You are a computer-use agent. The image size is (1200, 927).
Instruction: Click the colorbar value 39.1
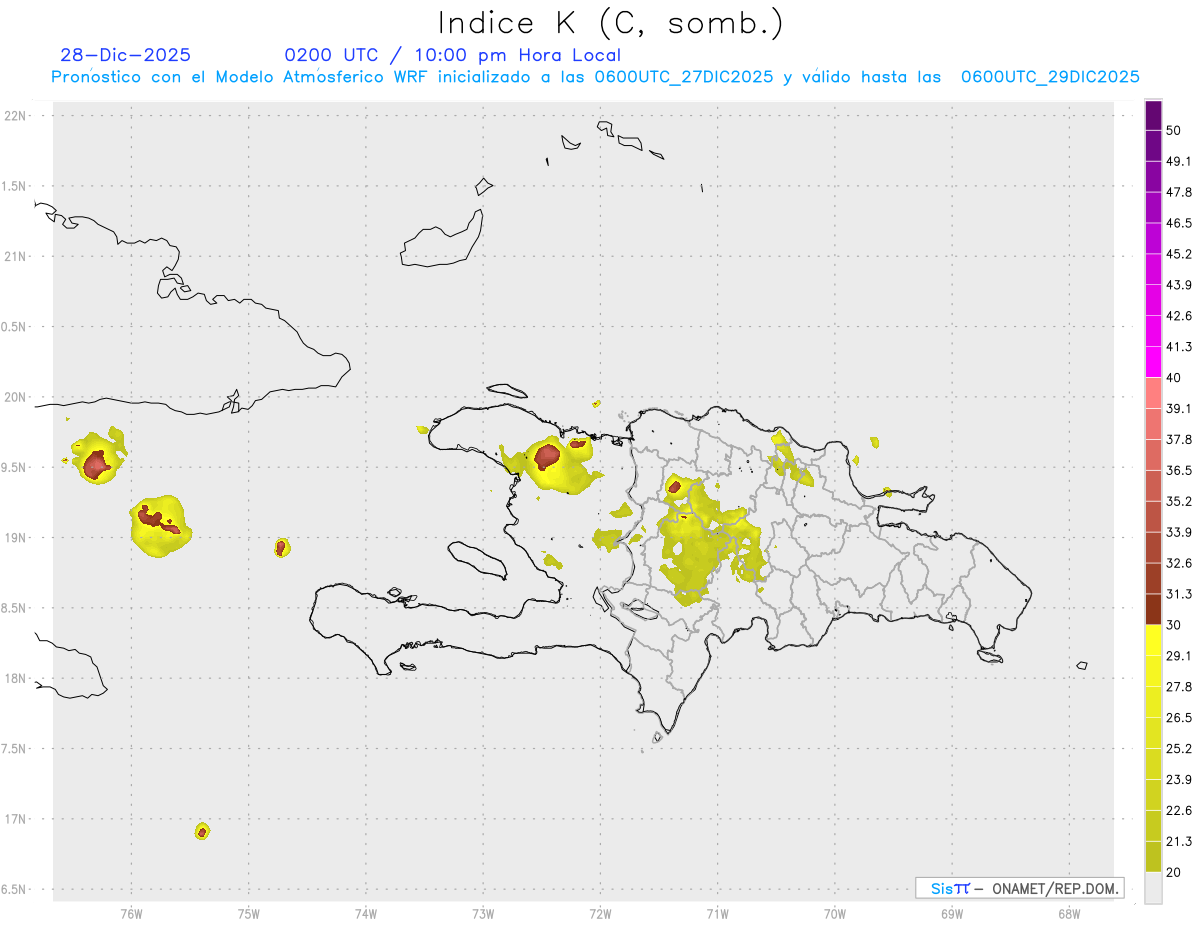click(1179, 408)
